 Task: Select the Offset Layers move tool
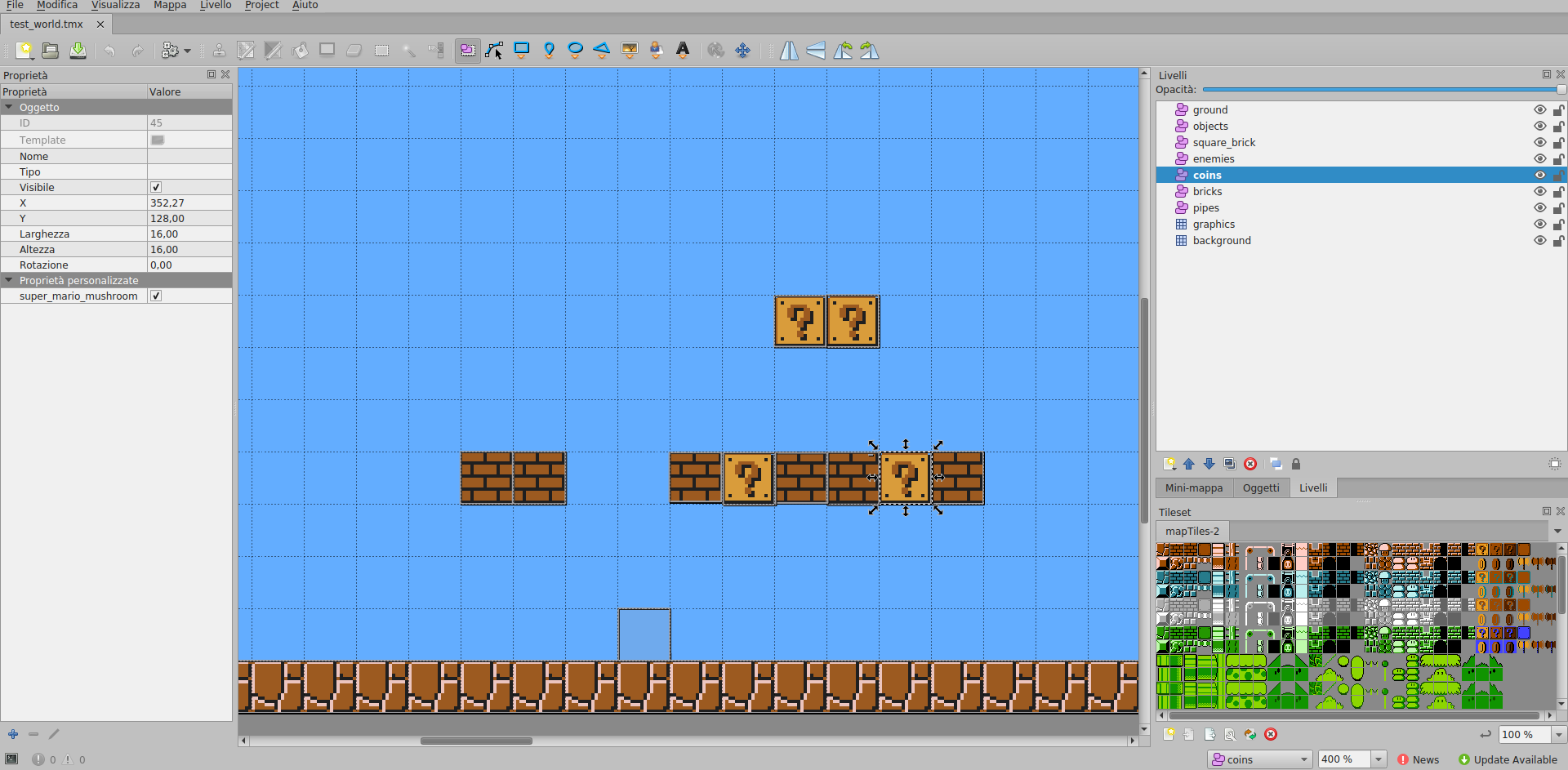(x=742, y=51)
